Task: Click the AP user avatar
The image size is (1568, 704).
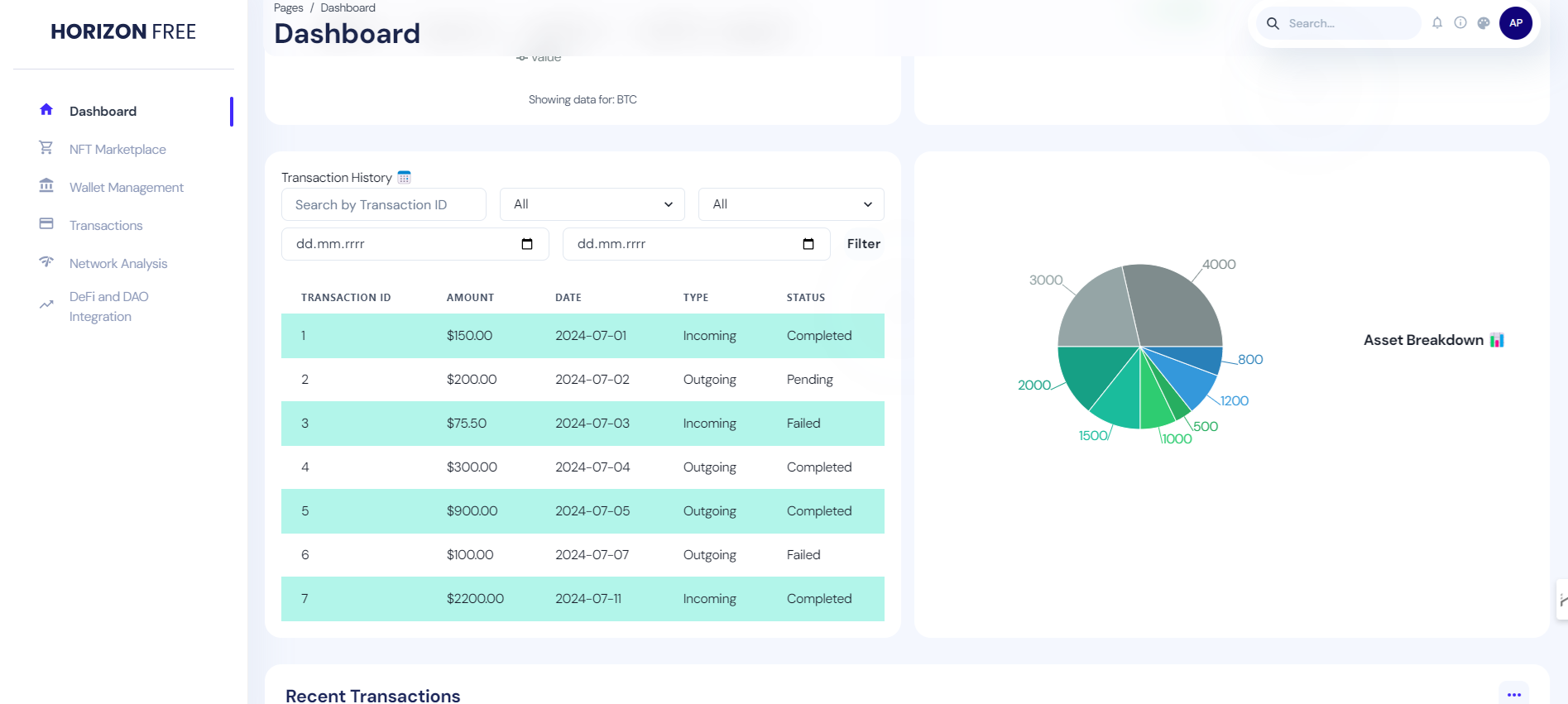Action: [1515, 23]
